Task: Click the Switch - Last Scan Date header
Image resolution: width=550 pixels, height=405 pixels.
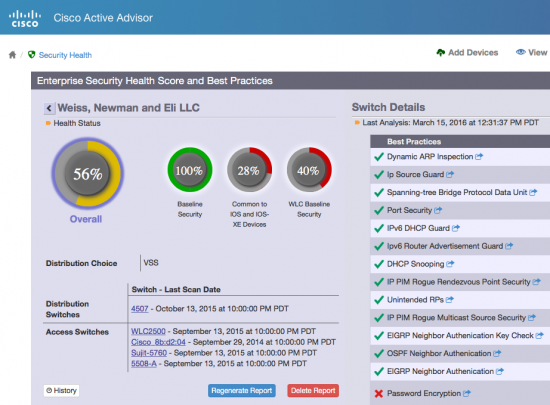Action: pyautogui.click(x=176, y=290)
